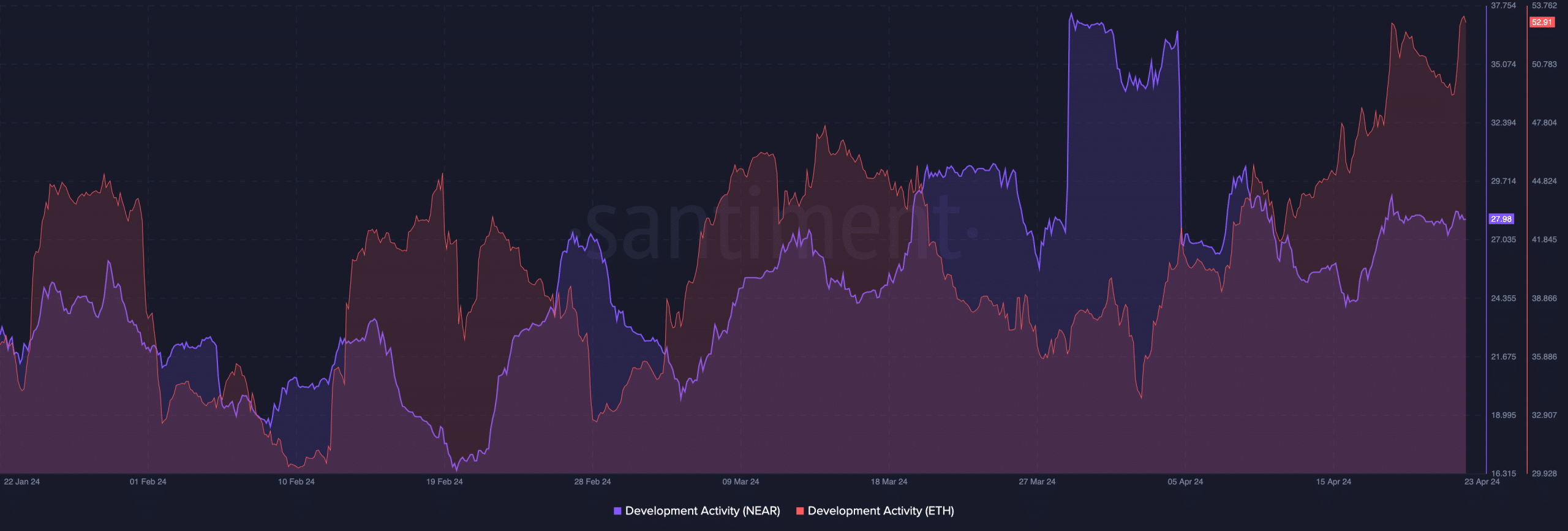The height and width of the screenshot is (531, 1568).
Task: Click the 23 Apr 24 date label
Action: point(1482,481)
